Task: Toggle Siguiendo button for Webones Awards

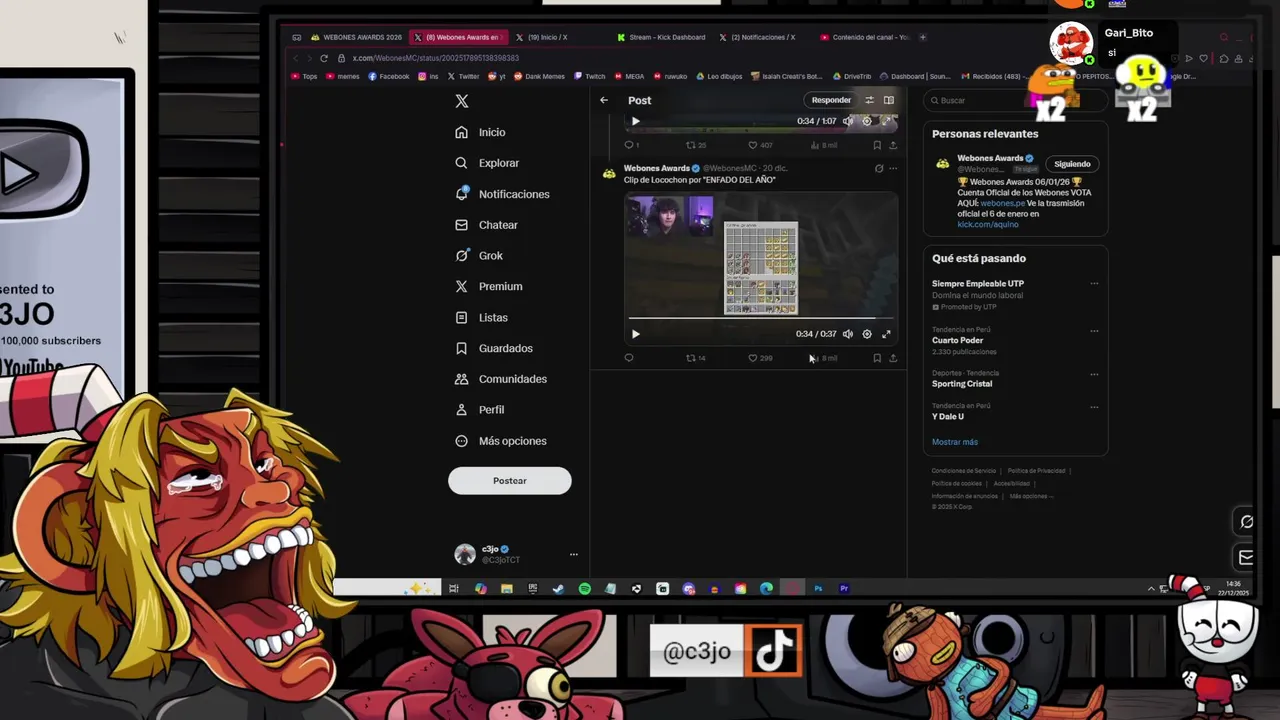Action: click(x=1072, y=164)
